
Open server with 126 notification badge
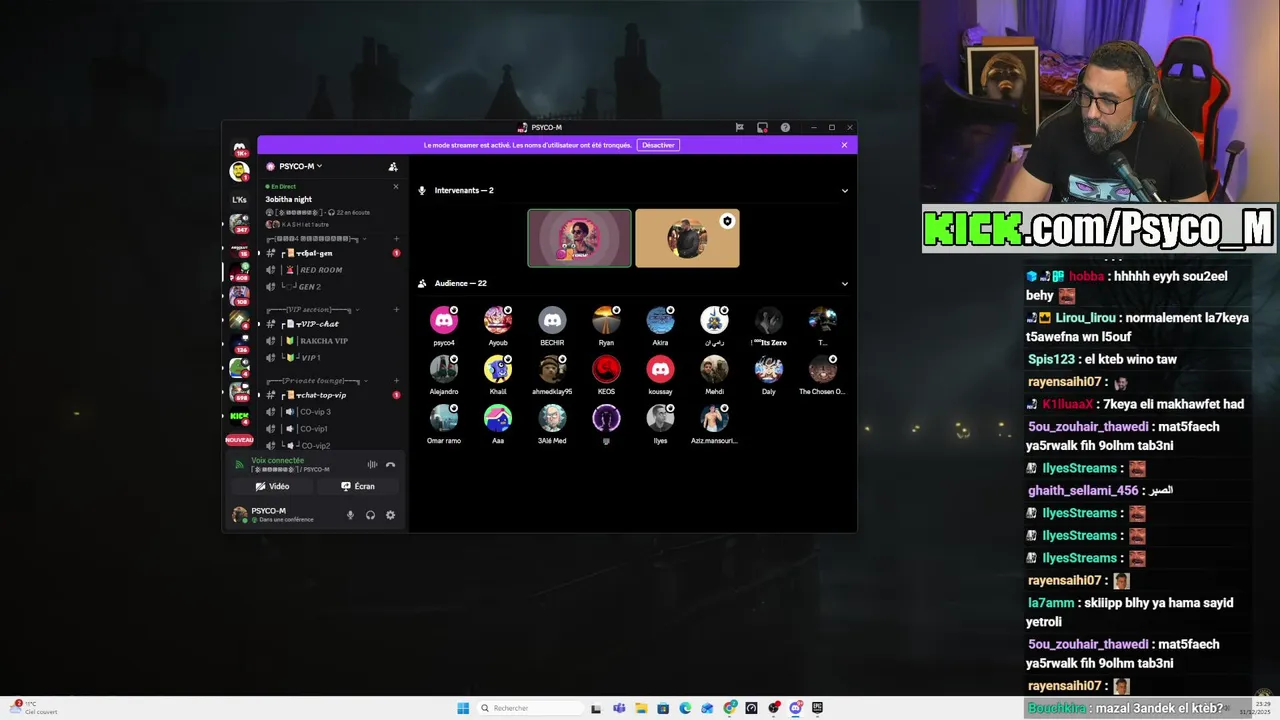[x=239, y=343]
